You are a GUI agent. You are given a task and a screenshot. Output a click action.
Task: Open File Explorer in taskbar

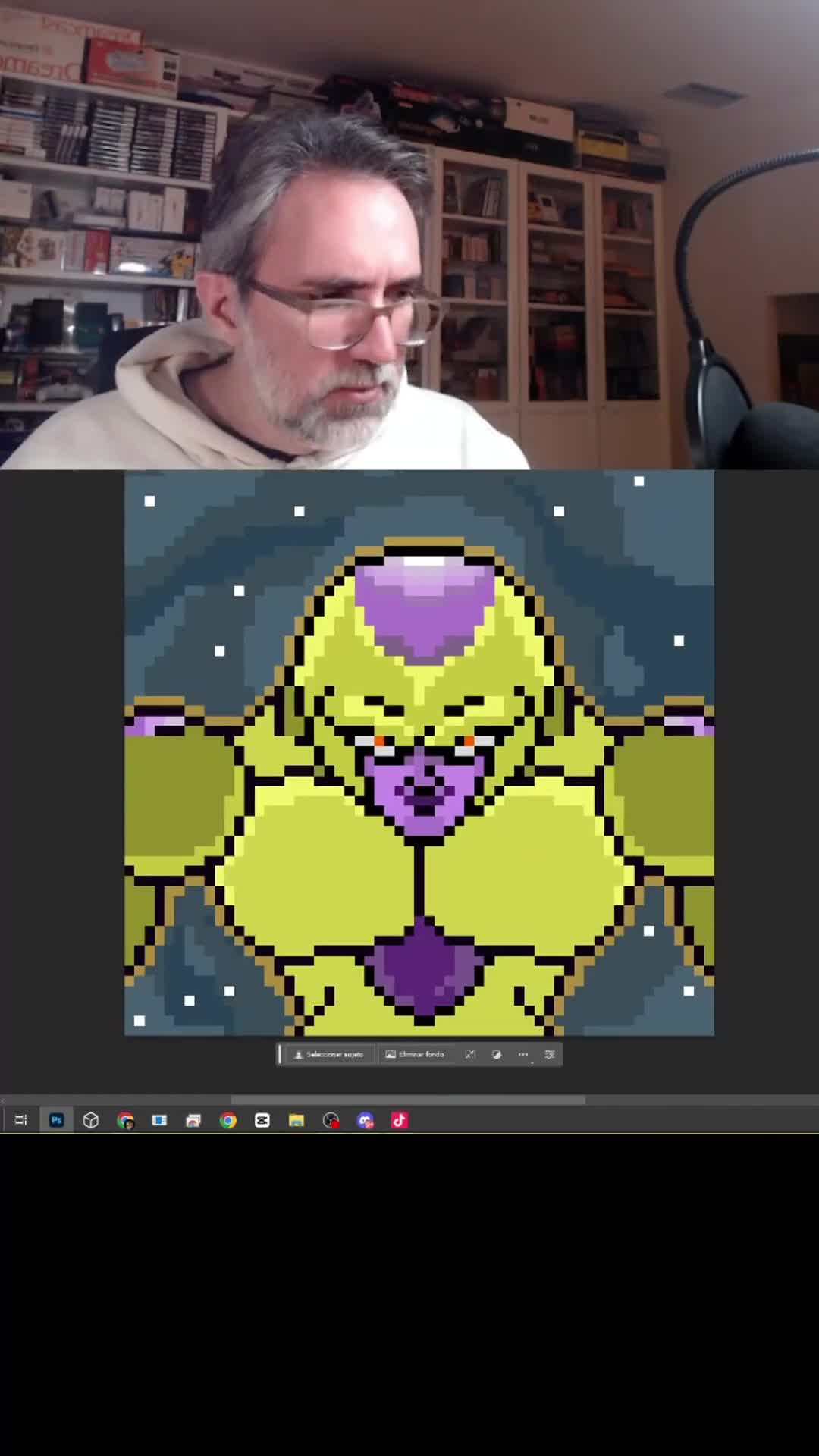point(297,1120)
